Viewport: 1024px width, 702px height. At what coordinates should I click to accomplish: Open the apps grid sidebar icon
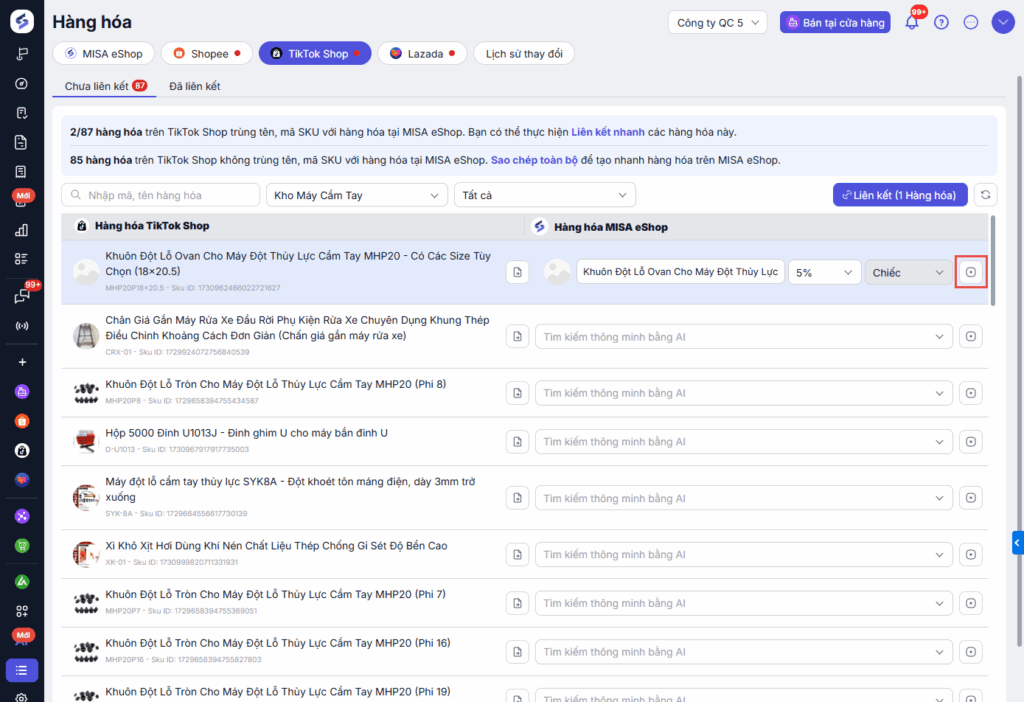pos(22,611)
